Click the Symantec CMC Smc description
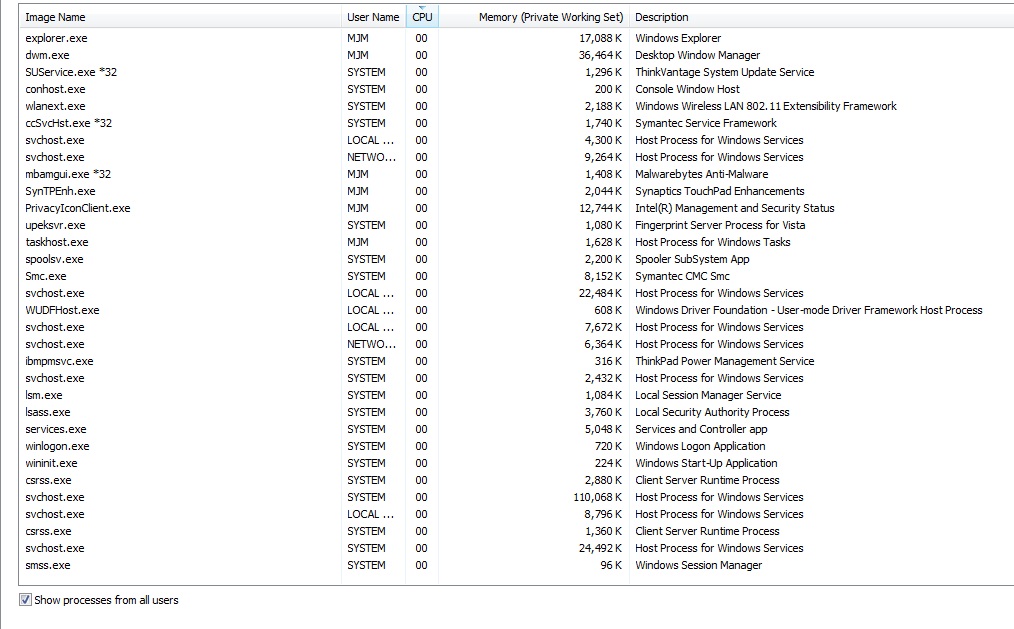 pos(682,277)
